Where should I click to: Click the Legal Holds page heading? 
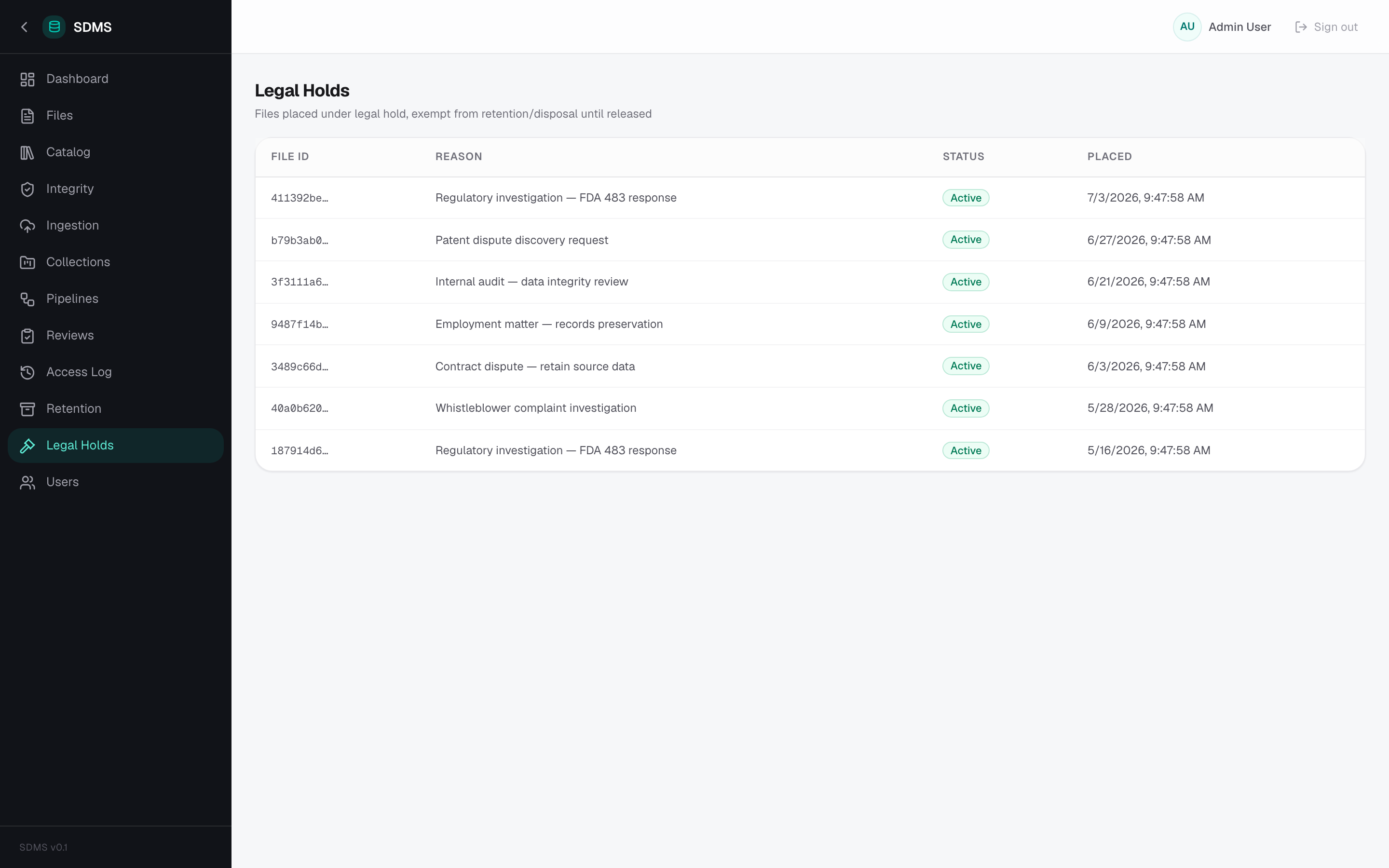tap(302, 91)
